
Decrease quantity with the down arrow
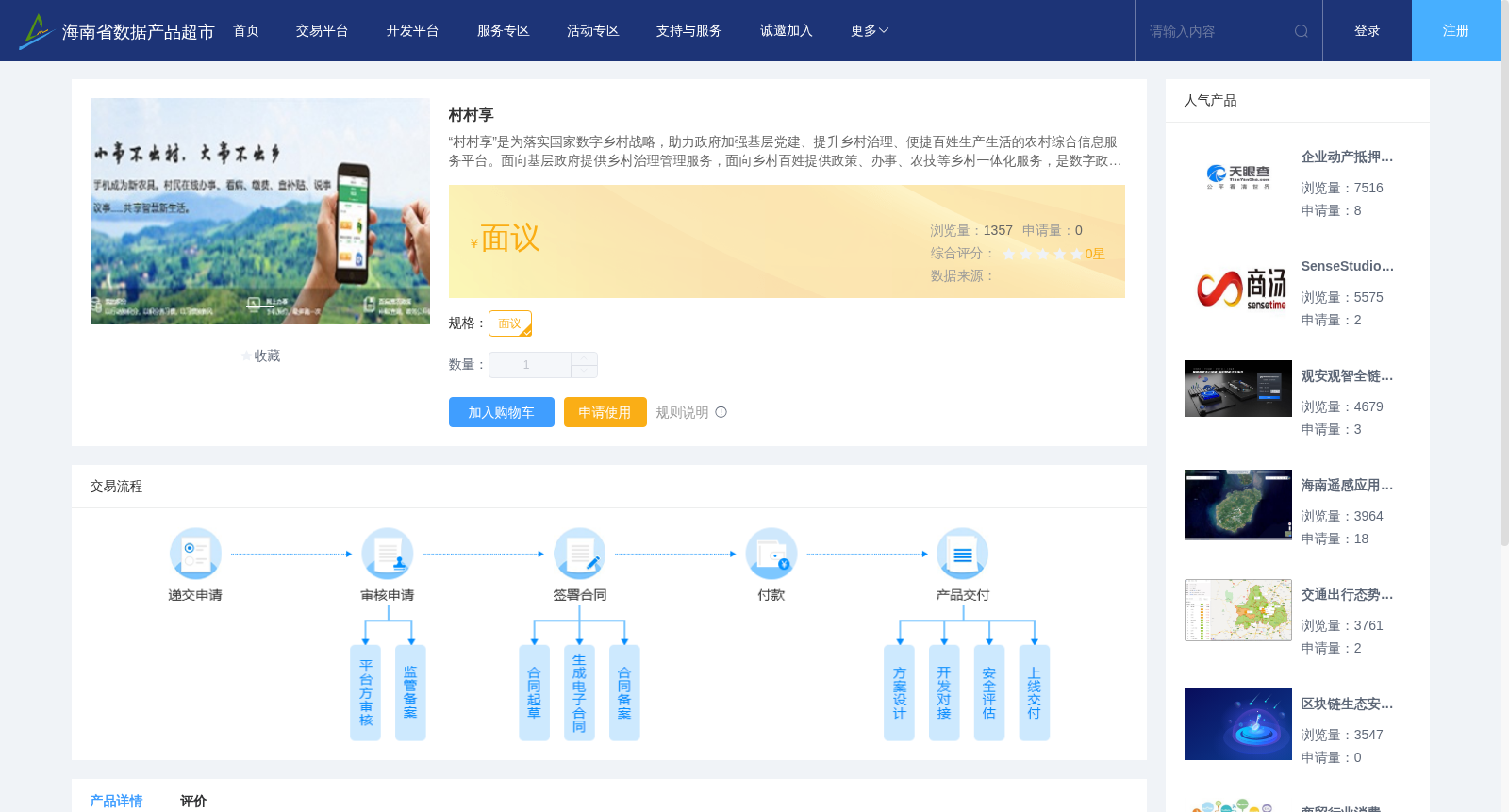(584, 371)
